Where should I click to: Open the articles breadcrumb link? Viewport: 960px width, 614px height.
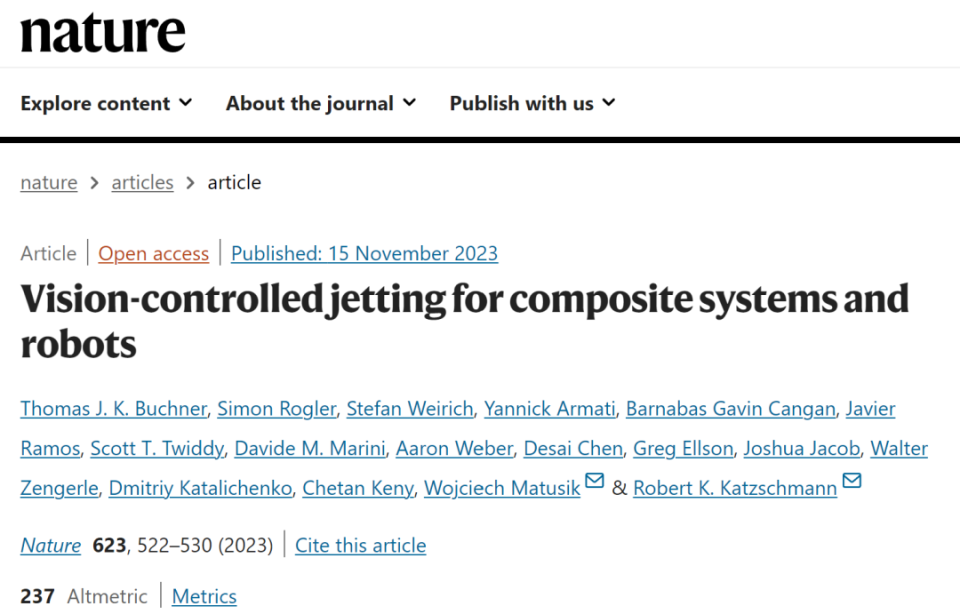tap(142, 182)
